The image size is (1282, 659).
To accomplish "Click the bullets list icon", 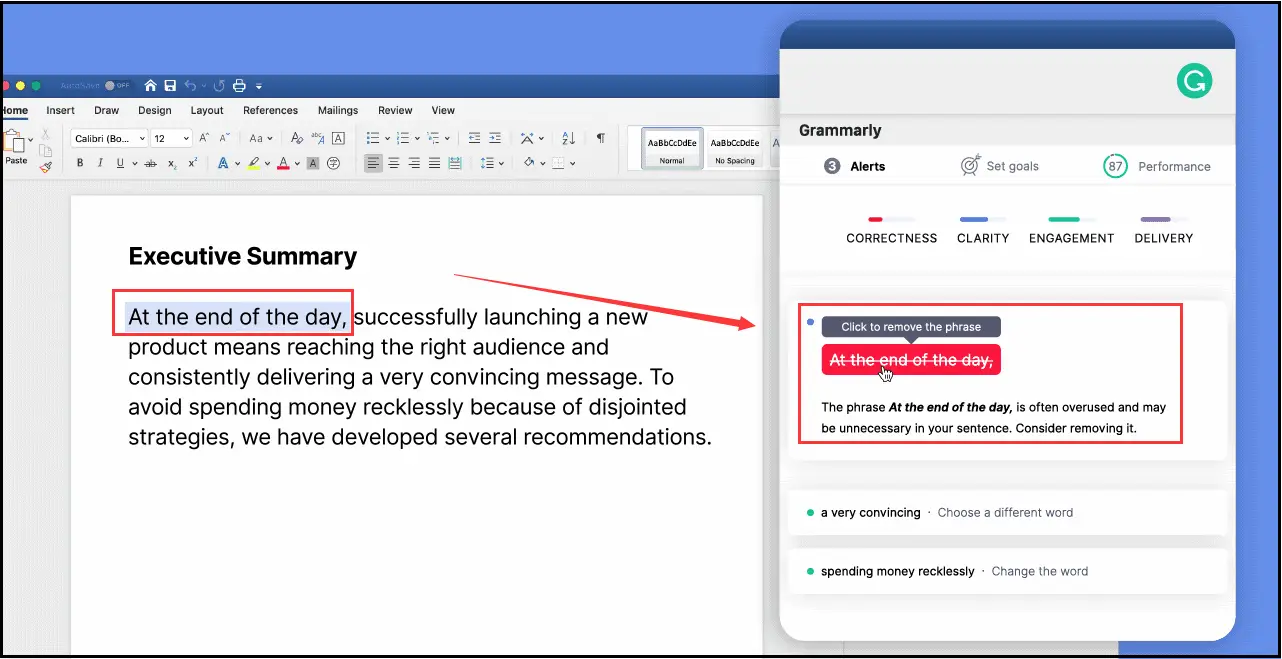I will pyautogui.click(x=373, y=138).
